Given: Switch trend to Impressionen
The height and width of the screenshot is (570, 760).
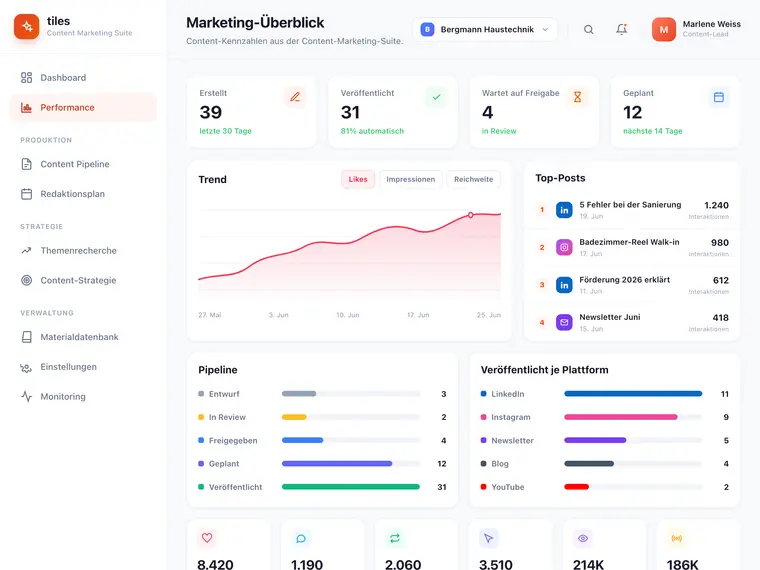Looking at the screenshot, I should (x=411, y=179).
